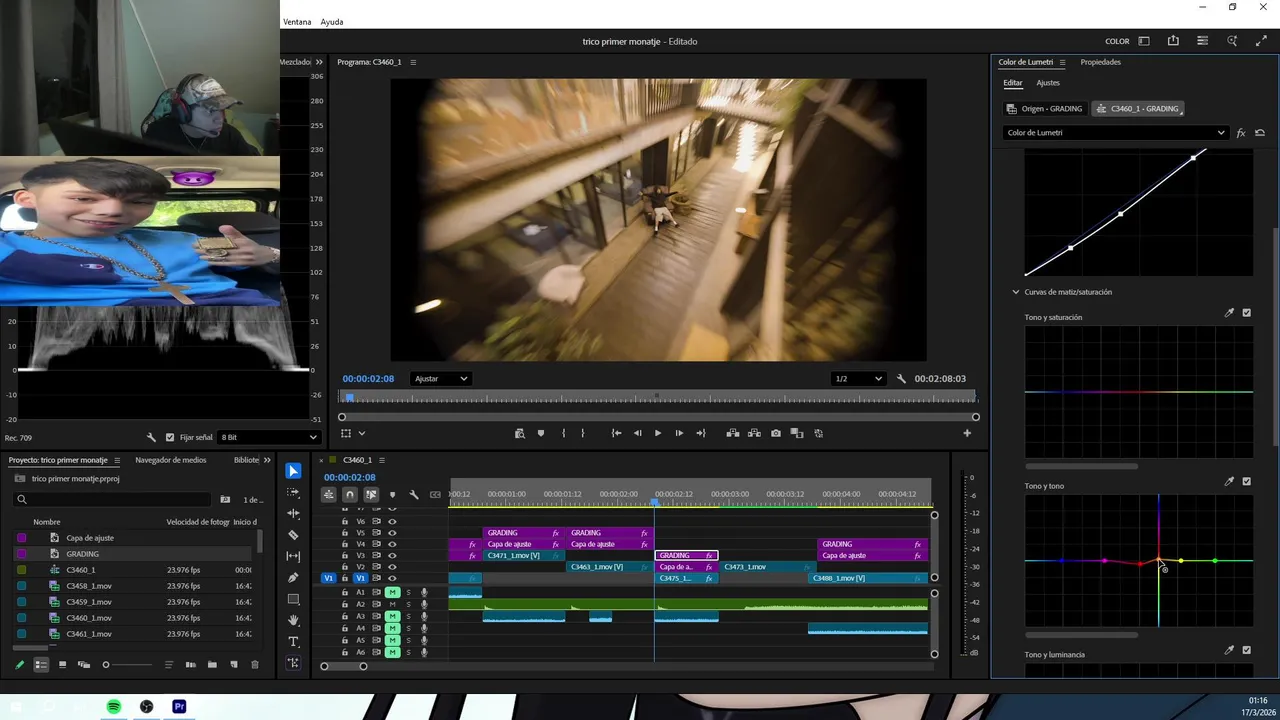The height and width of the screenshot is (720, 1280).
Task: Toggle V5 track visibility eye
Action: pos(392,533)
